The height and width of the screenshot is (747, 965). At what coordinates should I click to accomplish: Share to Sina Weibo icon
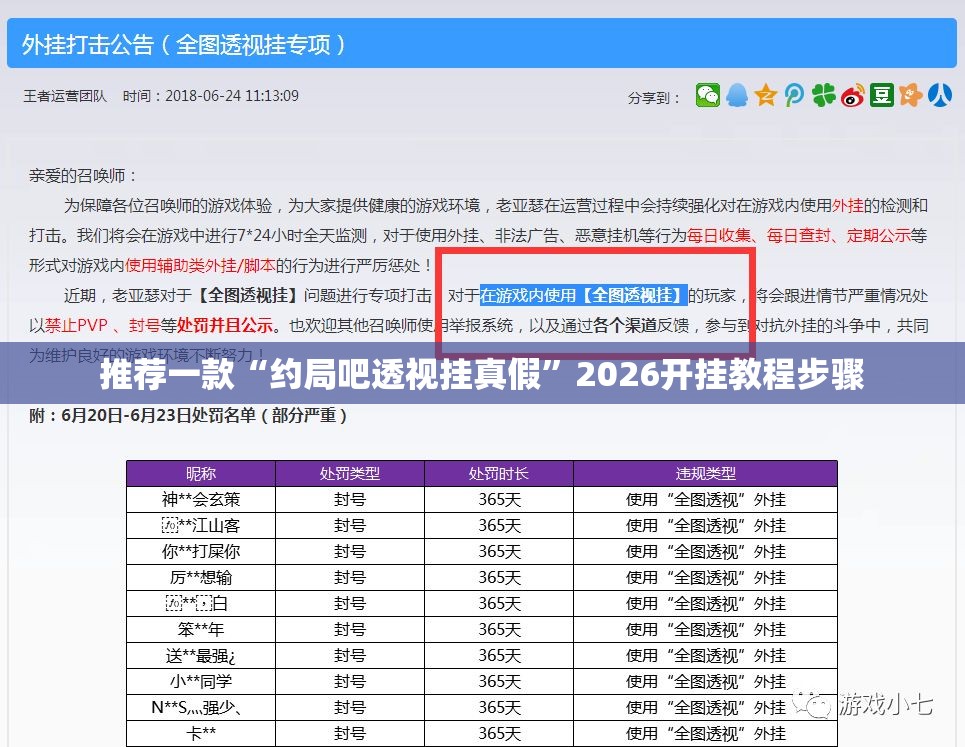pos(852,95)
